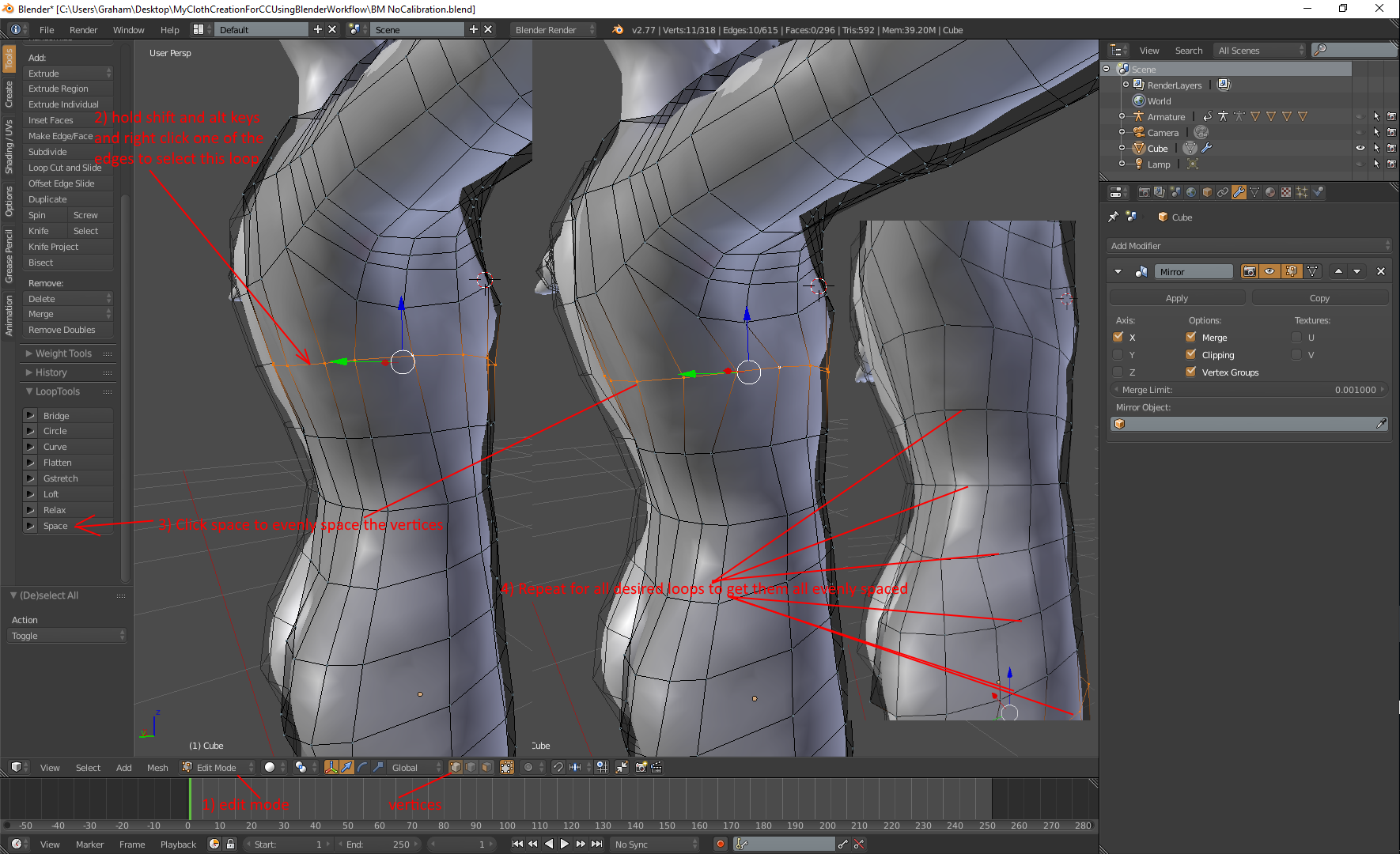Toggle limit selection to visible button
The height and width of the screenshot is (854, 1400).
tap(507, 767)
